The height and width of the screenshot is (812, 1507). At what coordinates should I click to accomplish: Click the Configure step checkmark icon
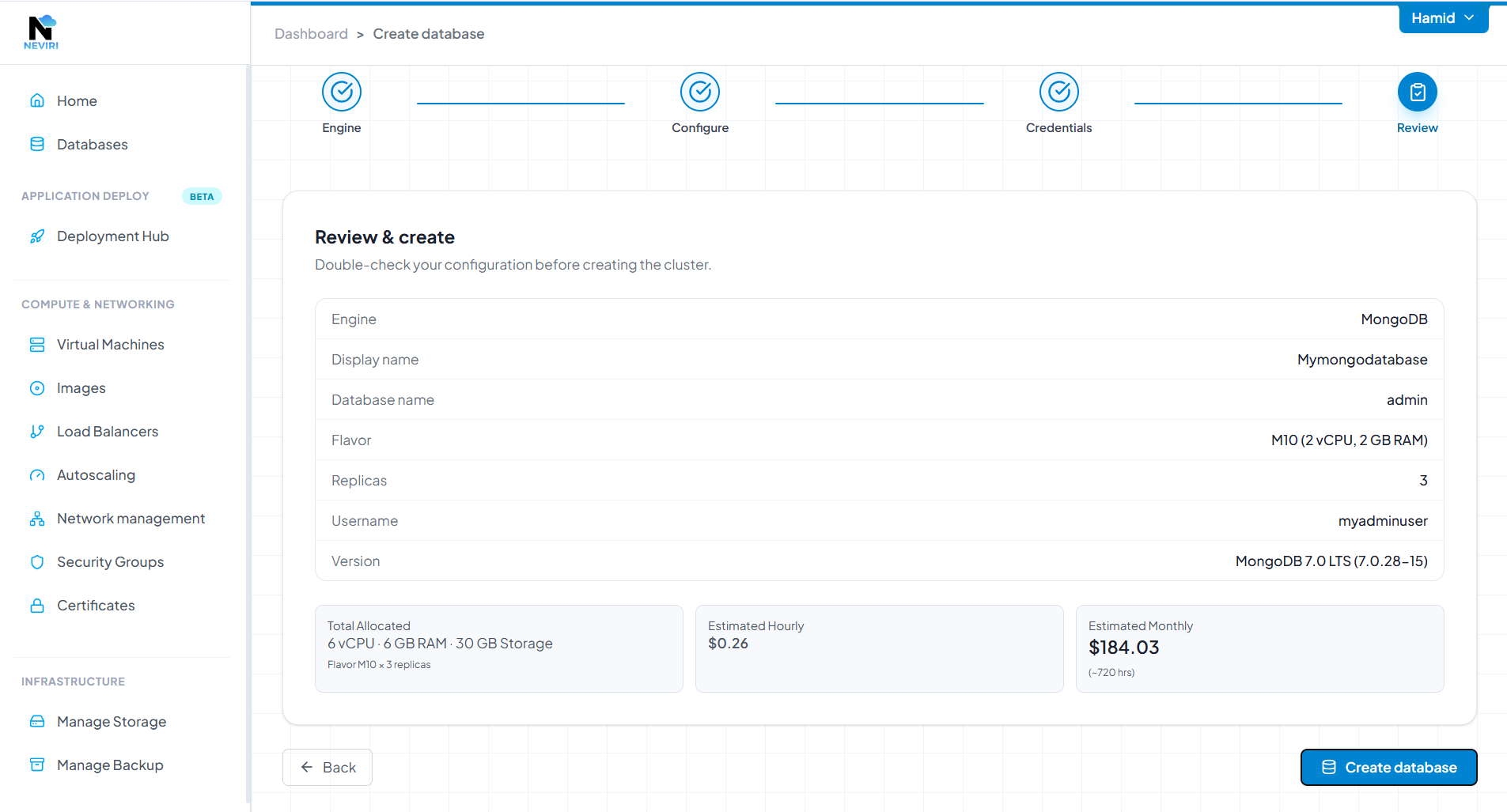click(x=700, y=93)
